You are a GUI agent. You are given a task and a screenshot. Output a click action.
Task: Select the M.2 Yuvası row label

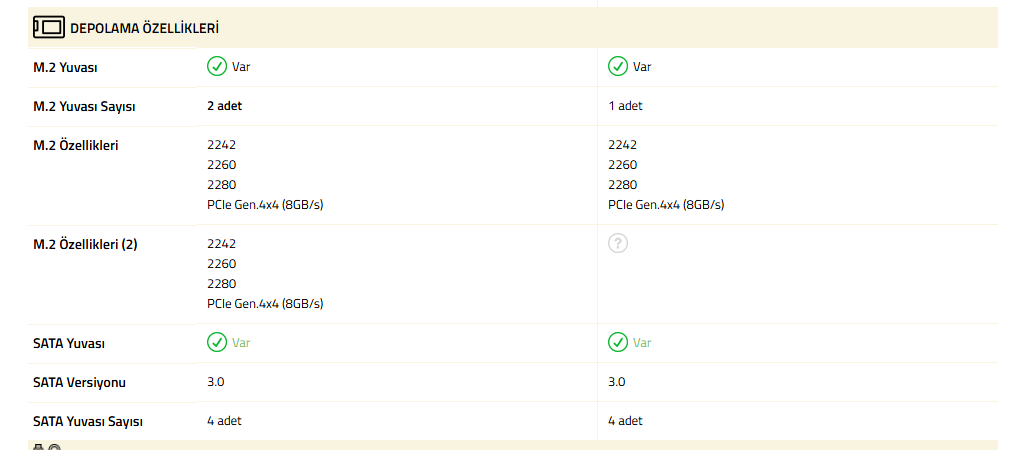pyautogui.click(x=66, y=67)
